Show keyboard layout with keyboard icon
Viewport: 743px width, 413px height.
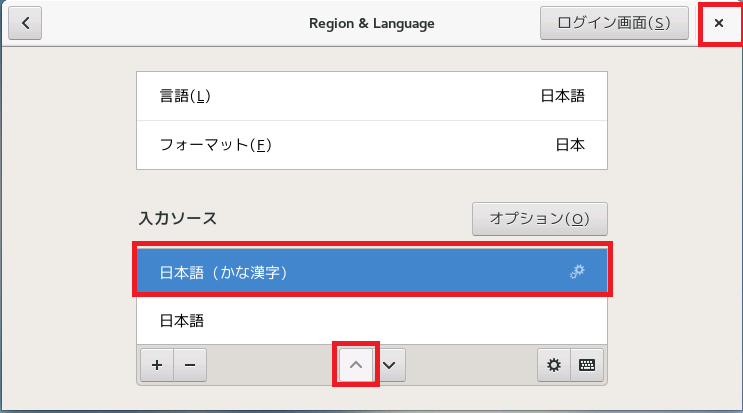pyautogui.click(x=587, y=366)
